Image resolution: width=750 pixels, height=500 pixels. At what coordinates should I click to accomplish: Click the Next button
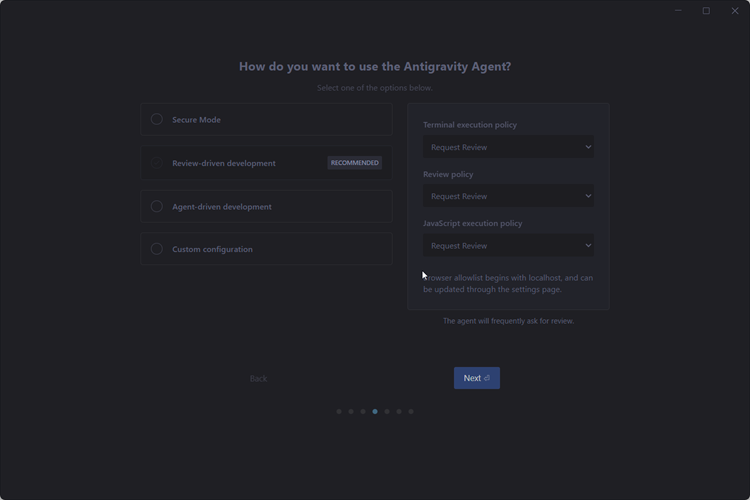click(476, 378)
